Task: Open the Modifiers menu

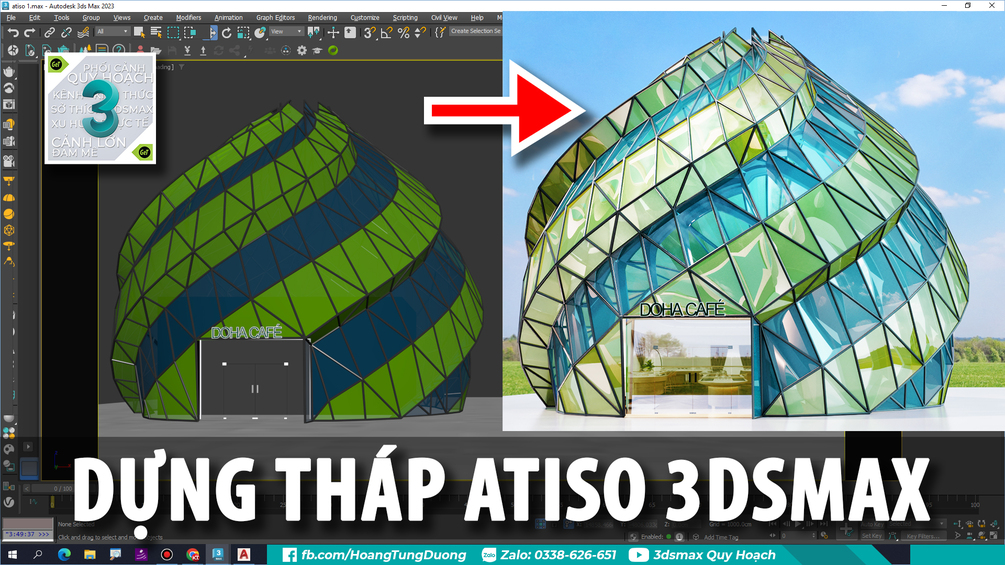Action: click(x=188, y=18)
